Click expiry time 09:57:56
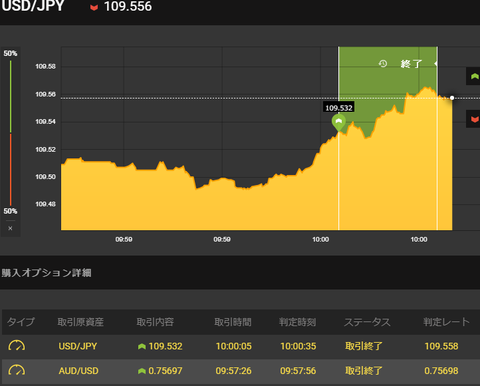The height and width of the screenshot is (386, 480). tap(298, 371)
